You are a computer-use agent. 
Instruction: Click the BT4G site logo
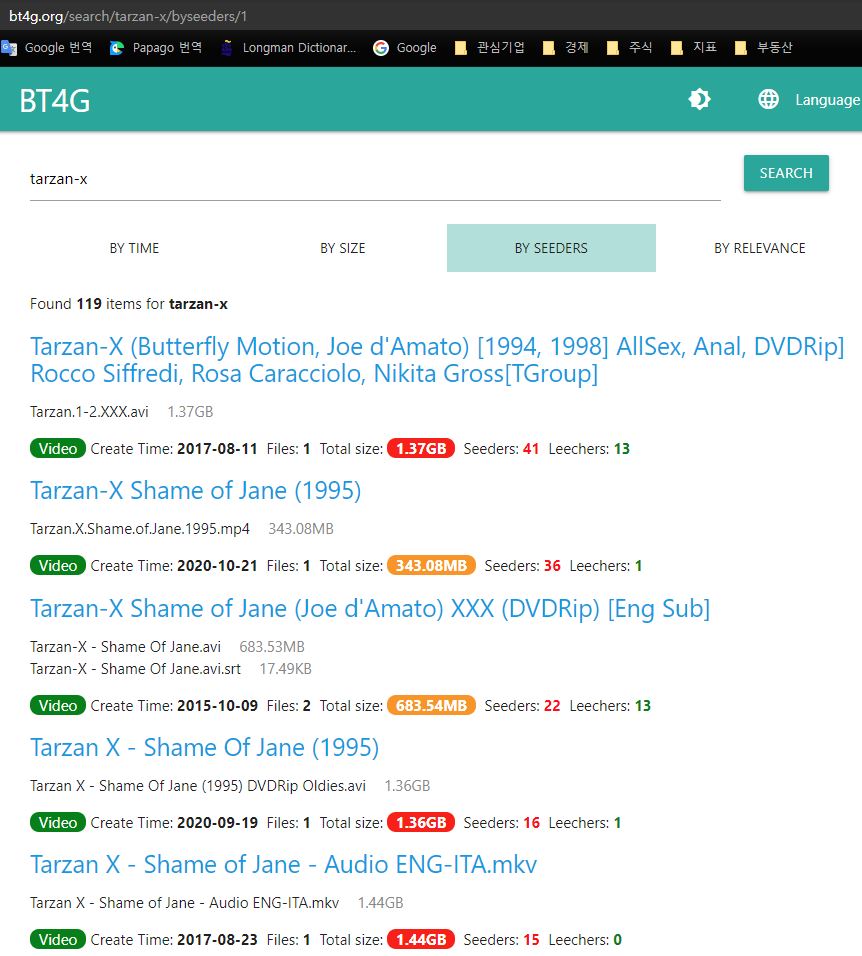(x=55, y=101)
